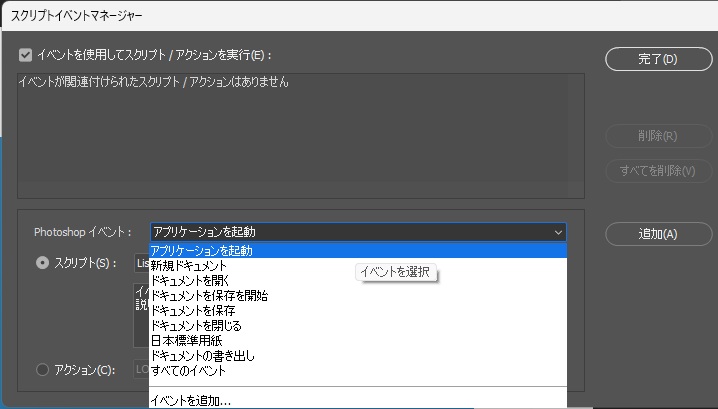Choose ドキュメントを開く from the event list
Viewport: 718px width, 409px height.
358,281
